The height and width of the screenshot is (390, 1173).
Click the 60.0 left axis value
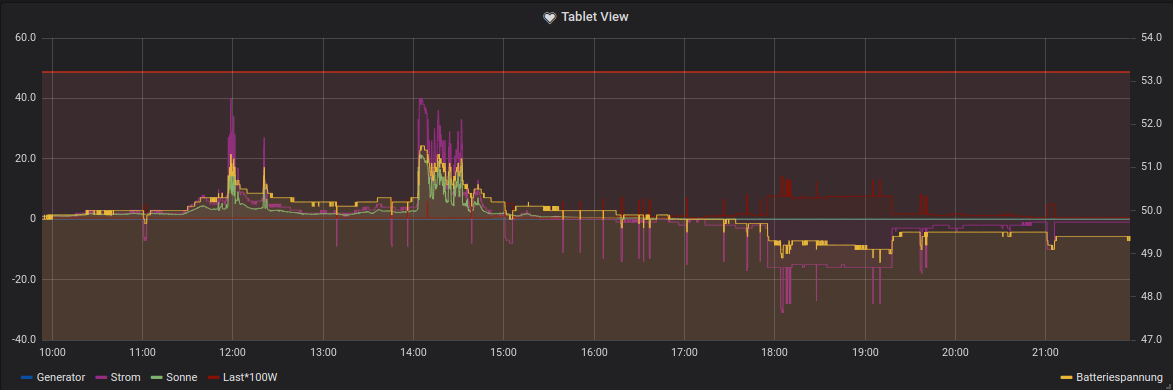[25, 37]
